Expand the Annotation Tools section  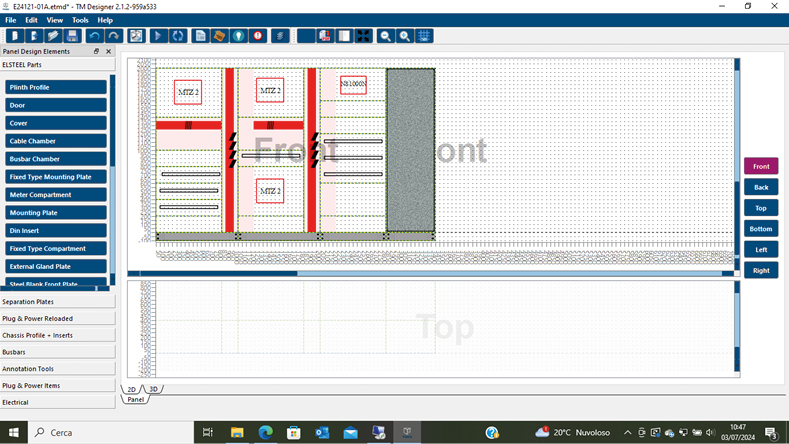coord(57,369)
